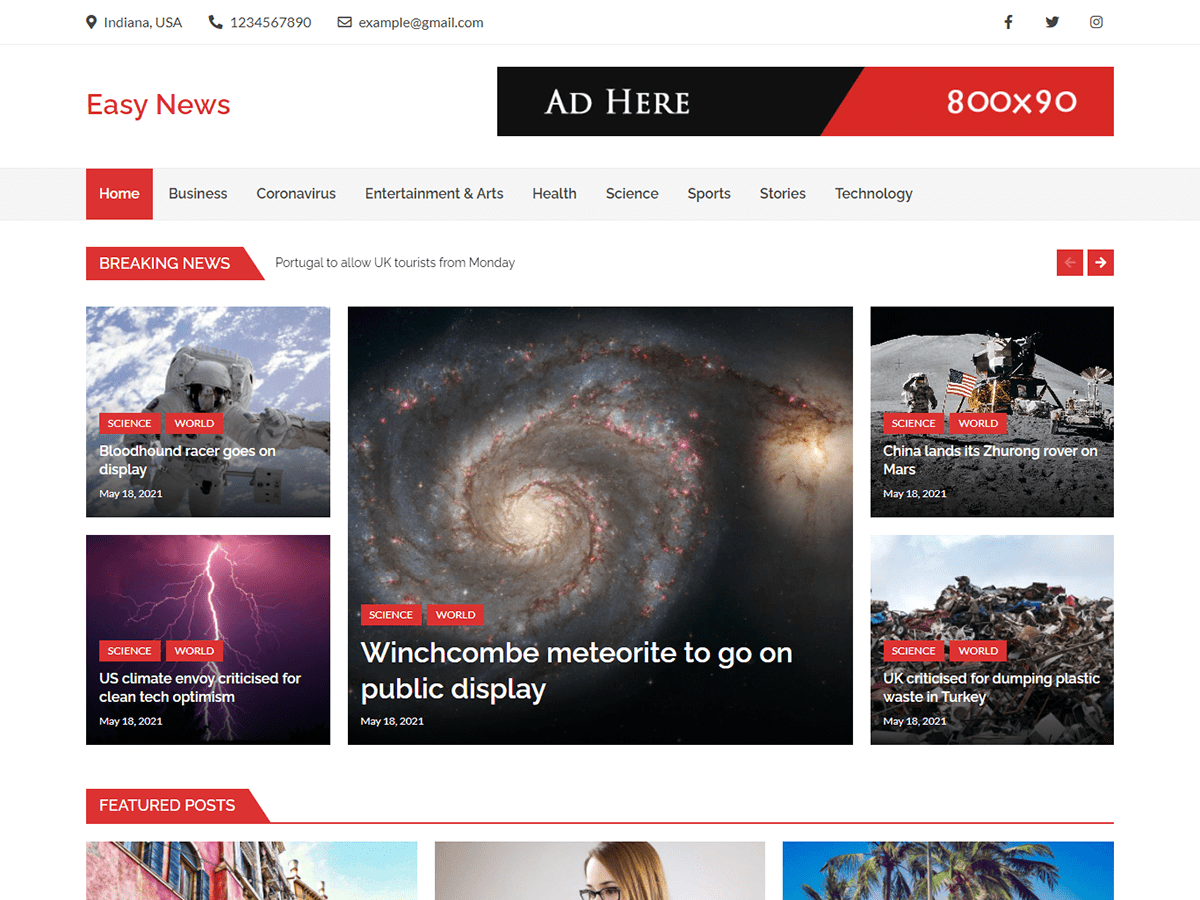
Task: Open the Entertainment & Arts section
Action: point(434,193)
